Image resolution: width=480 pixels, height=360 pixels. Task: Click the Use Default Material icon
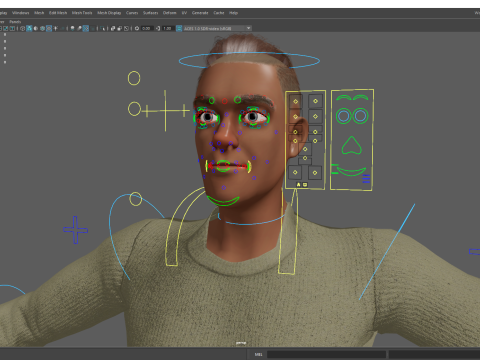pos(36,28)
